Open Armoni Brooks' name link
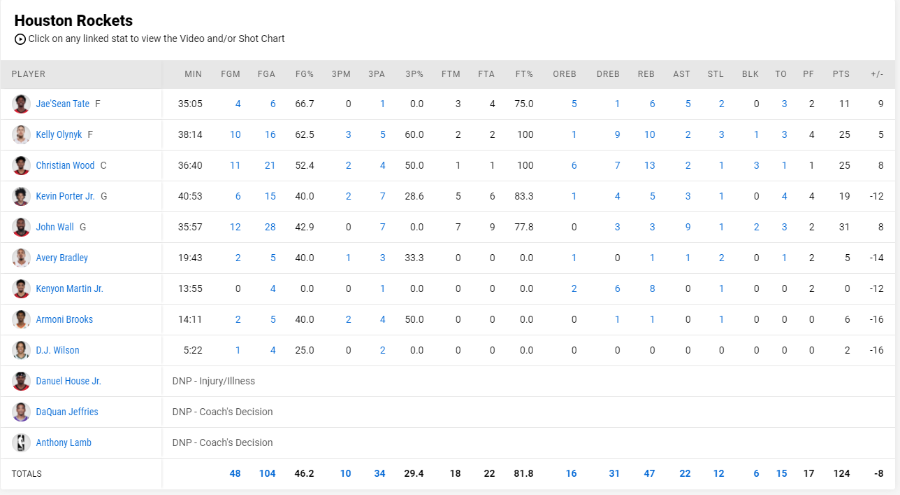The height and width of the screenshot is (495, 900). pos(64,319)
